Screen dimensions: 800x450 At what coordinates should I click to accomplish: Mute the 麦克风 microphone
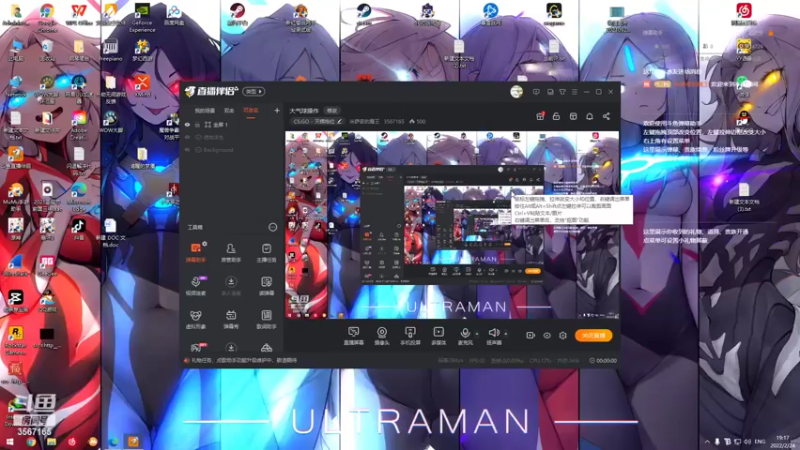click(x=465, y=336)
